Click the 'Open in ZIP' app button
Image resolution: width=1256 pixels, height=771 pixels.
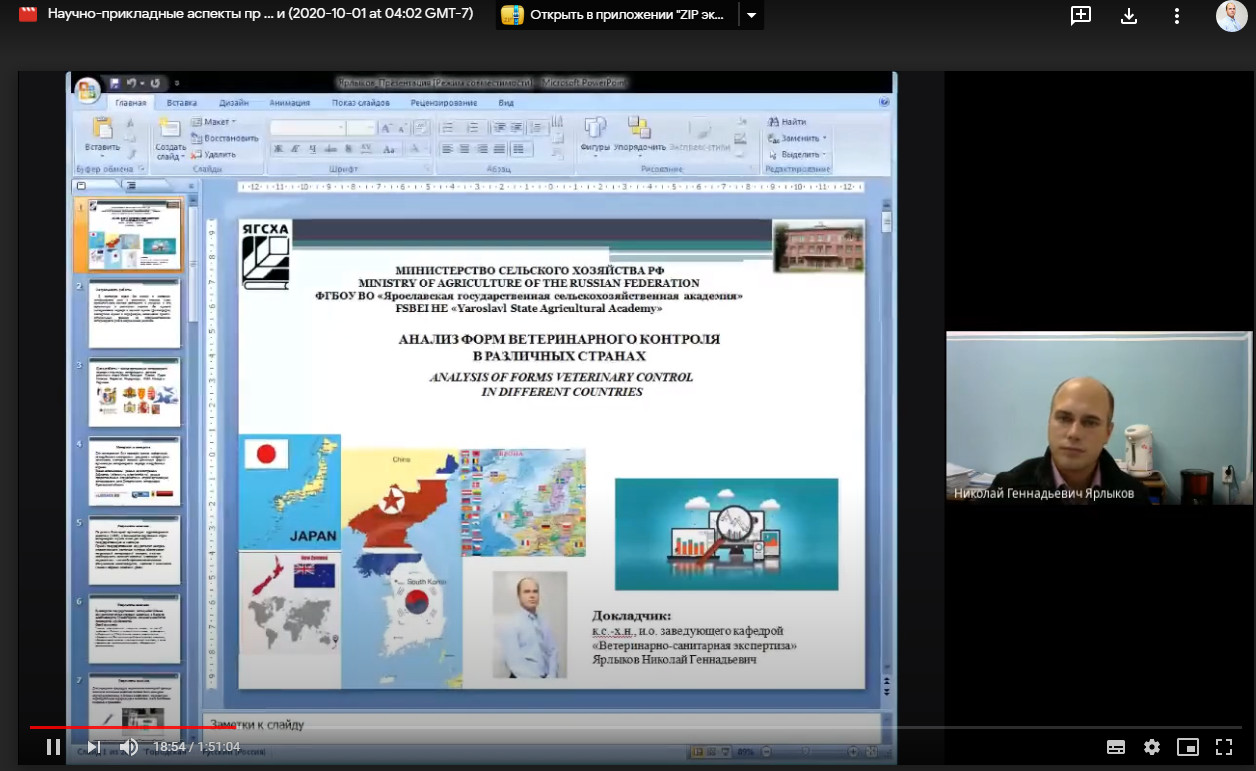click(617, 15)
